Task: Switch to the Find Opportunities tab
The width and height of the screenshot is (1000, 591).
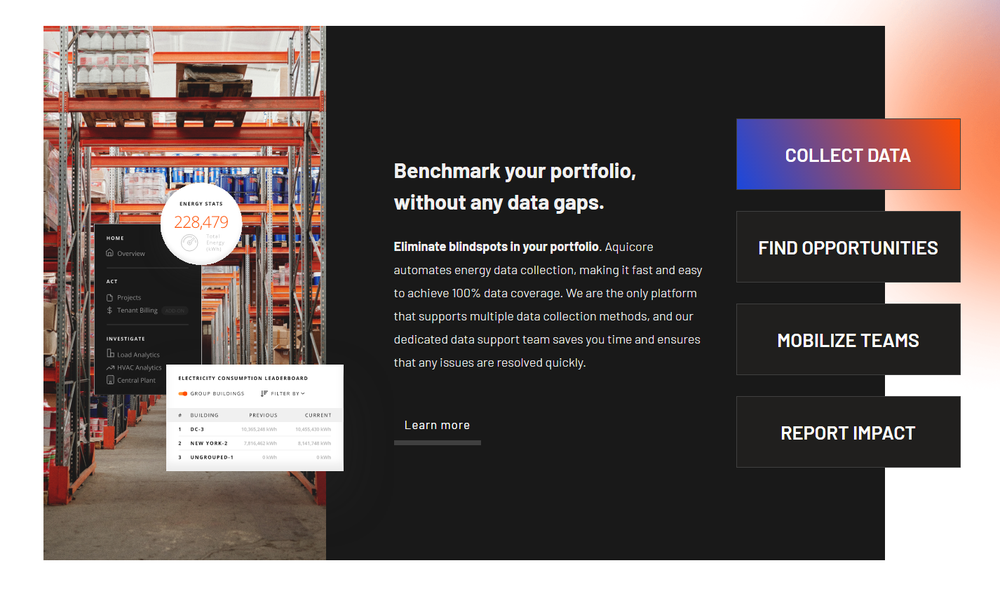Action: click(x=848, y=247)
